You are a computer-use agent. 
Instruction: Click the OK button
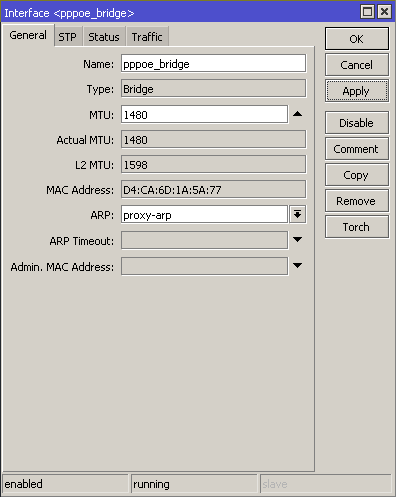pos(357,39)
